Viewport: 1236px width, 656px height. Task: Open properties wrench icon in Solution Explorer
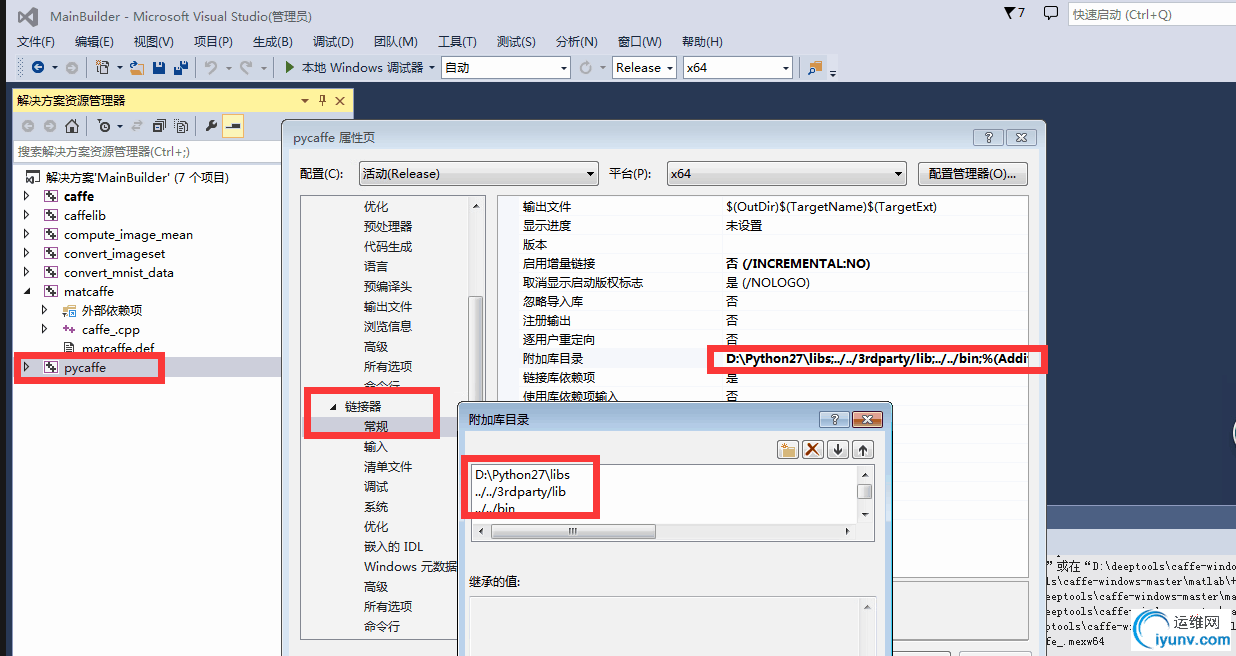tap(210, 126)
